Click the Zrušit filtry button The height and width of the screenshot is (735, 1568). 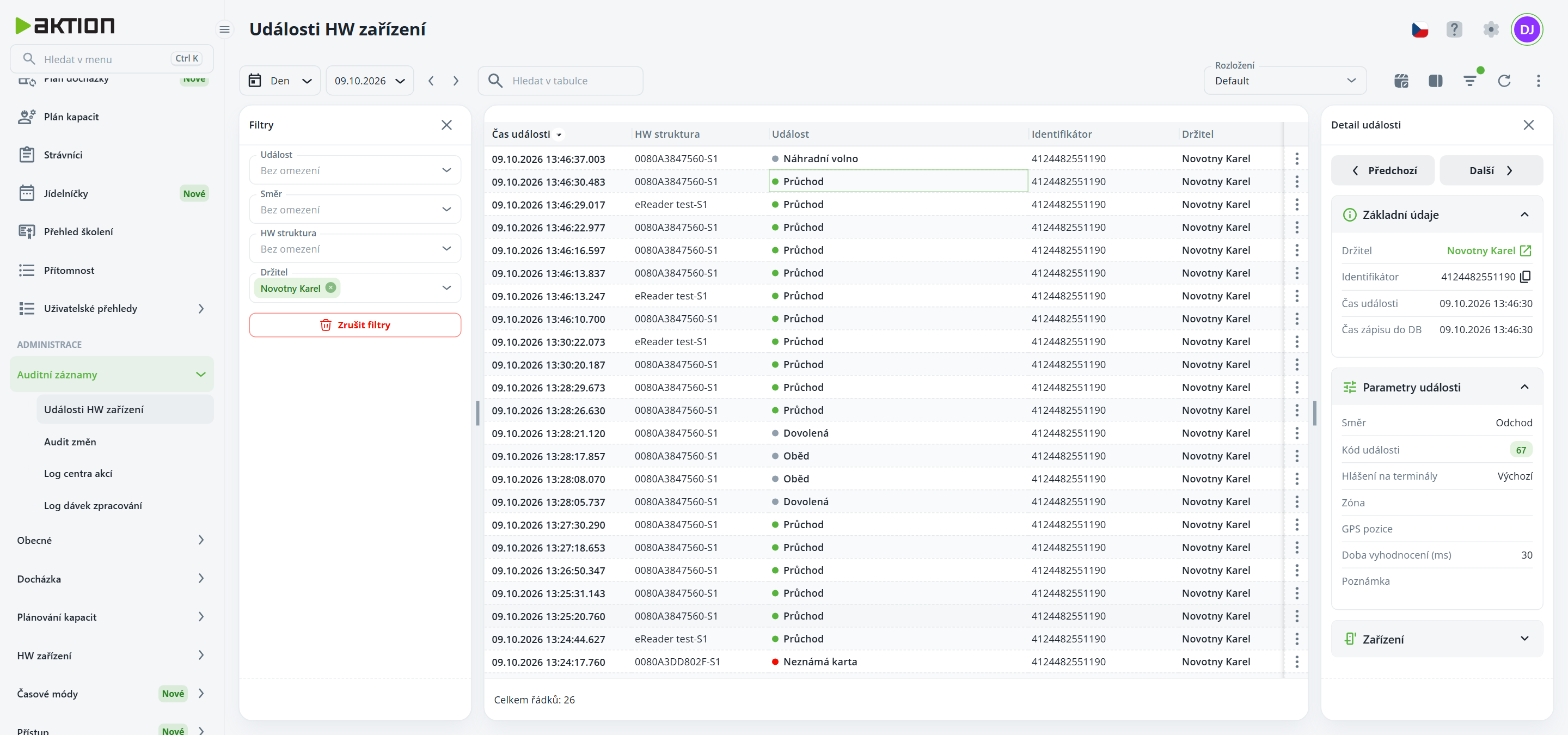coord(355,325)
